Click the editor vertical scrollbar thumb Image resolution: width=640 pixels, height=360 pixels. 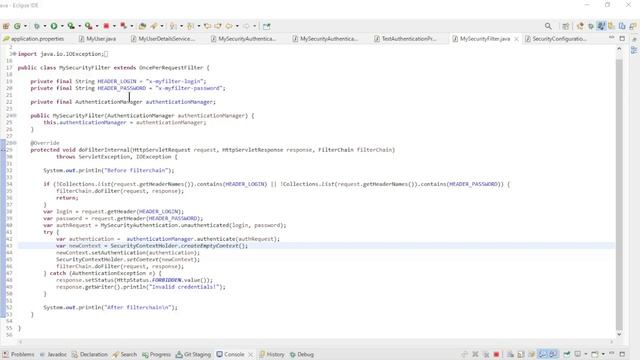coord(619,194)
